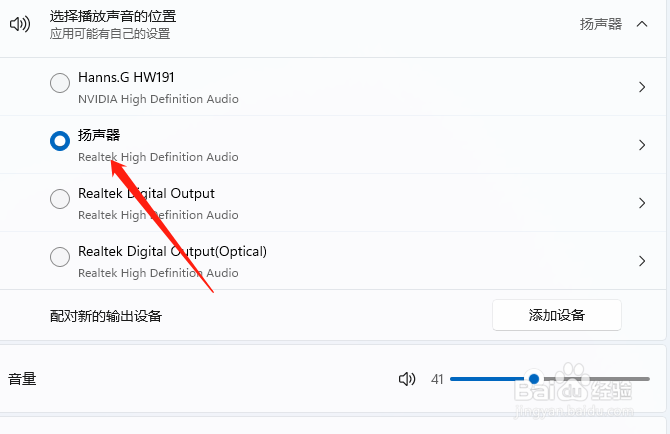Choose Realtek Digital Output(Optical) radio button
The height and width of the screenshot is (434, 670).
(60, 257)
